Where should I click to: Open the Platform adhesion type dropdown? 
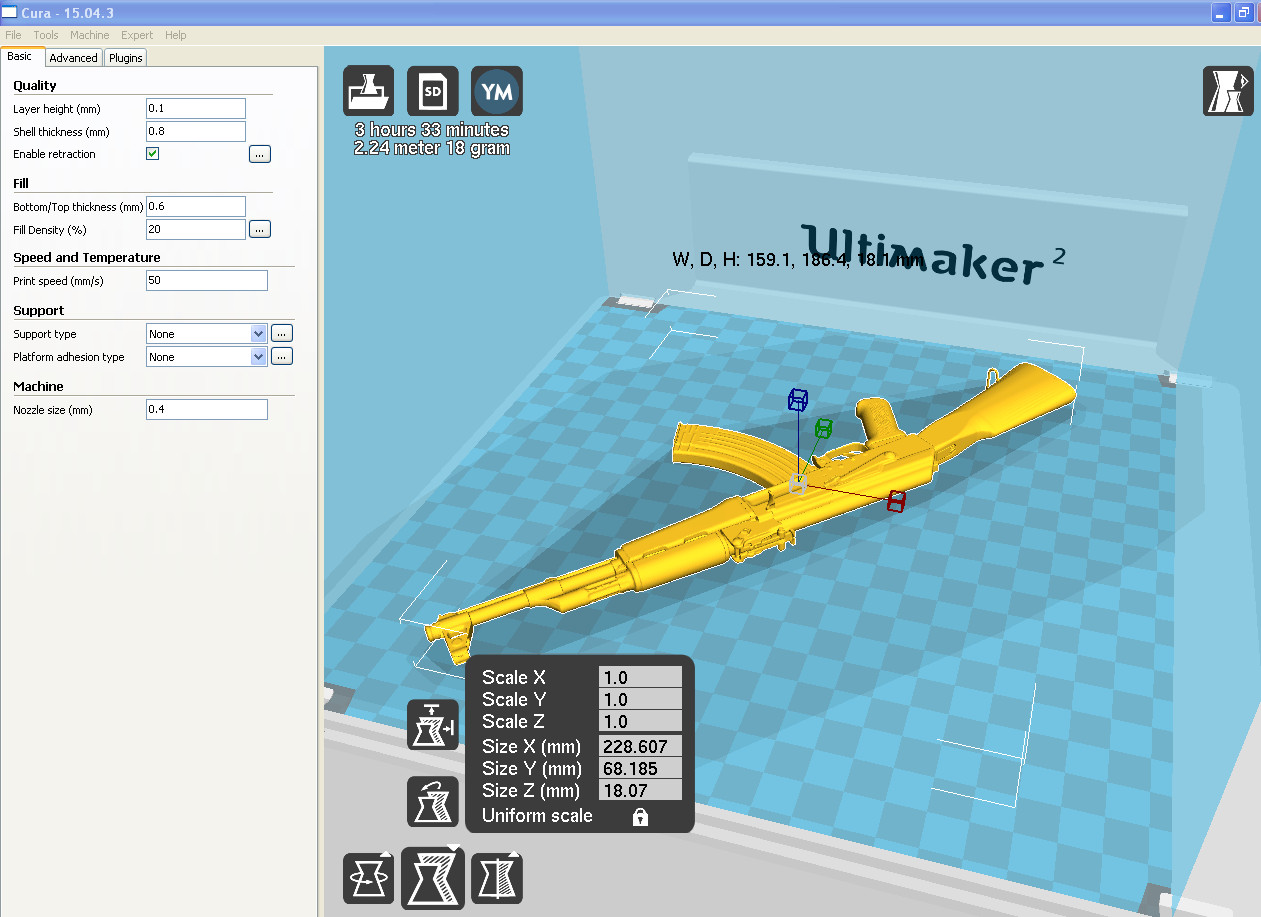coord(207,357)
